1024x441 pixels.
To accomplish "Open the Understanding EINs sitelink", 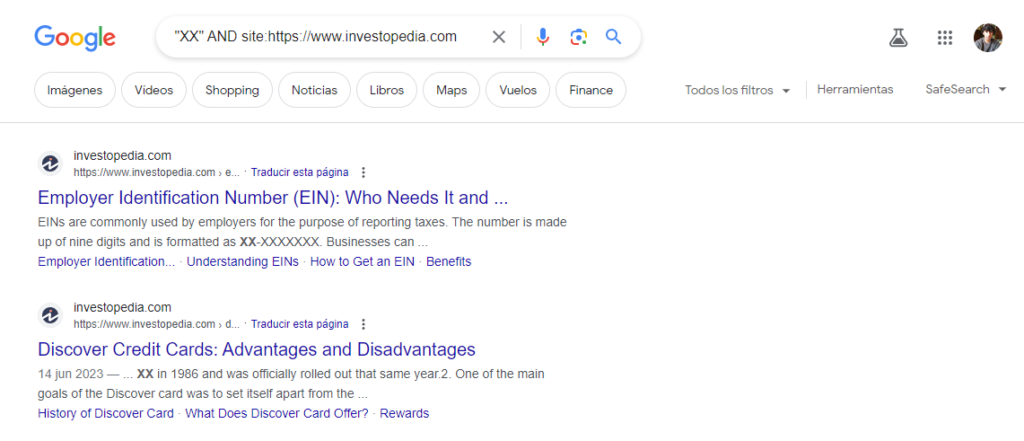I will [x=242, y=262].
